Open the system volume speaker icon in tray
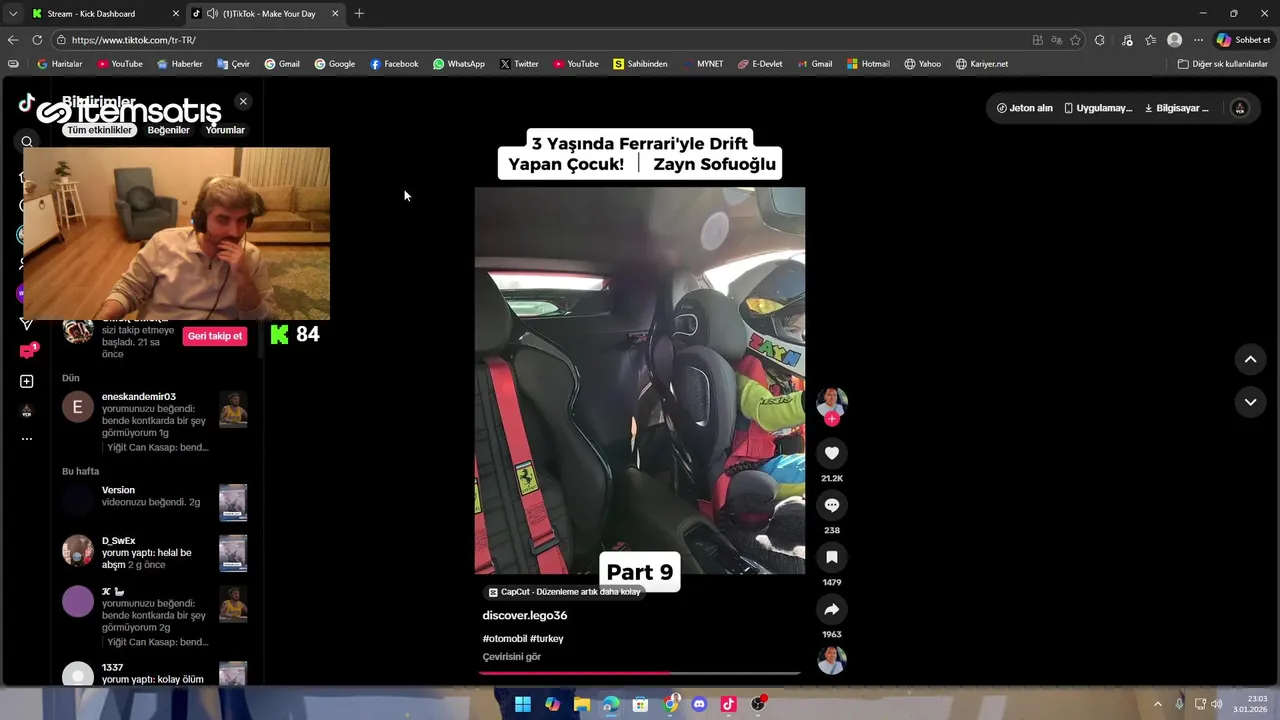This screenshot has height=720, width=1280. click(x=1217, y=704)
